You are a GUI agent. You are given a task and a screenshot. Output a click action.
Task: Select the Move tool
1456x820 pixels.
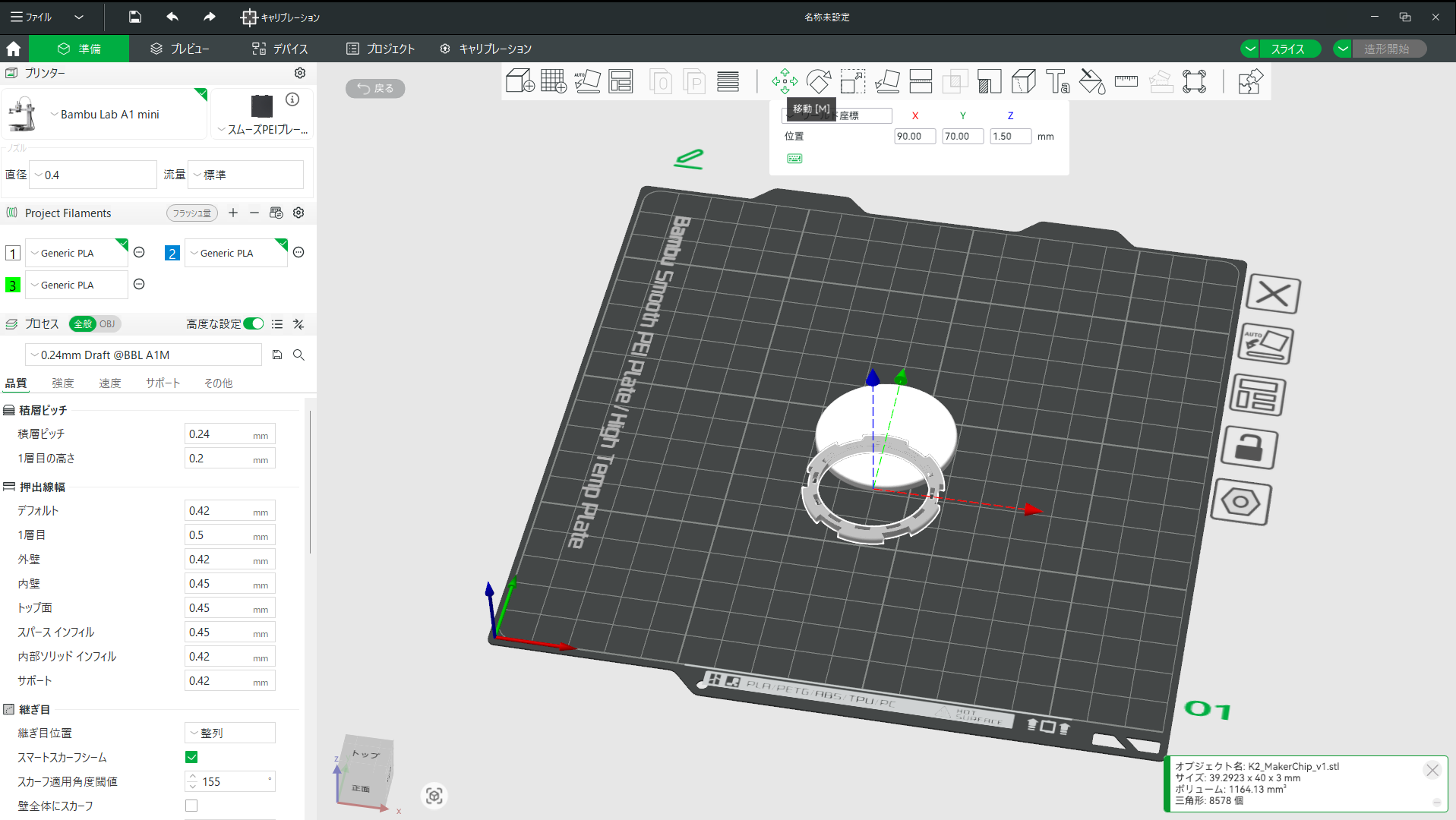pyautogui.click(x=785, y=81)
